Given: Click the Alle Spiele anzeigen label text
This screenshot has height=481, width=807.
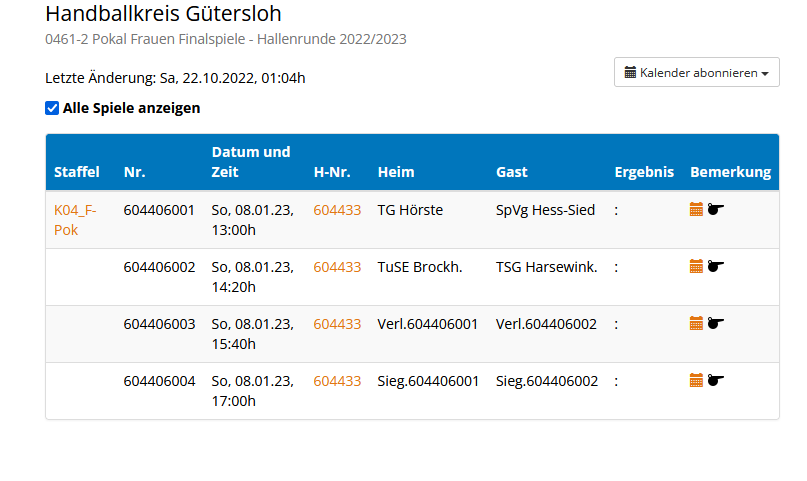Looking at the screenshot, I should coord(131,108).
